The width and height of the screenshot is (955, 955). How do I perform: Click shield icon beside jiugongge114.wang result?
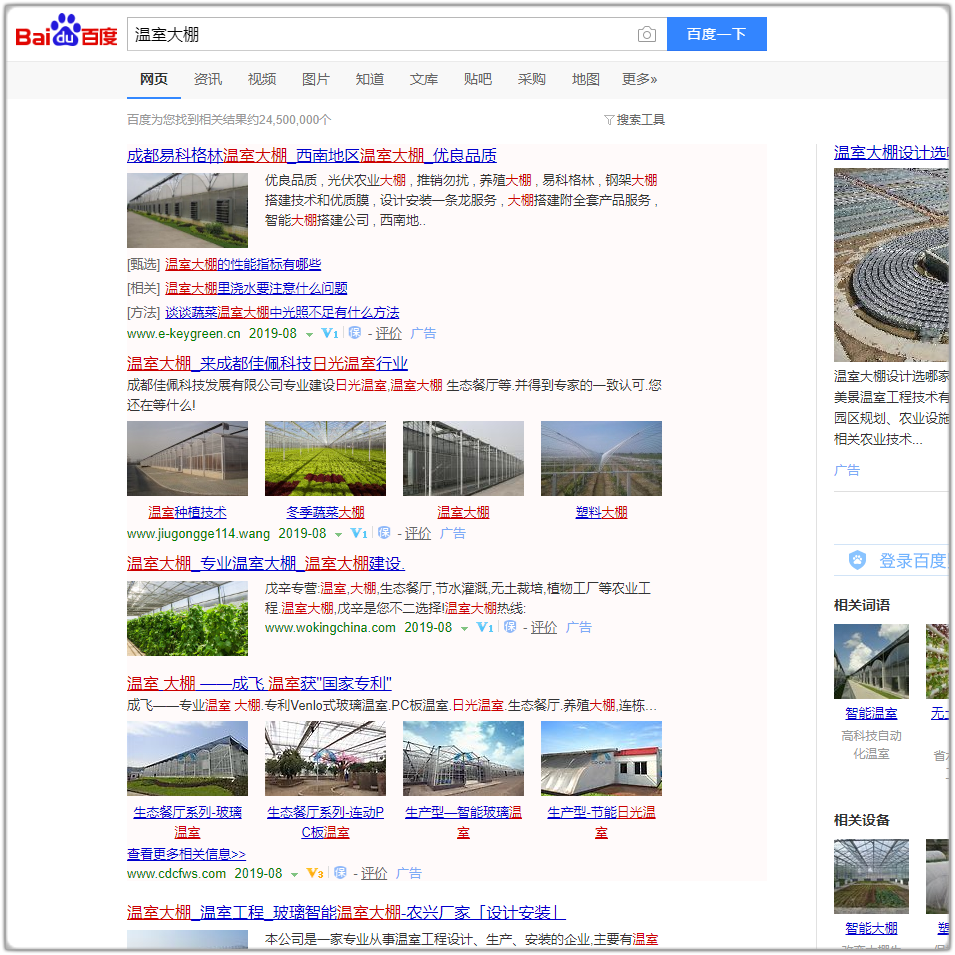(384, 533)
